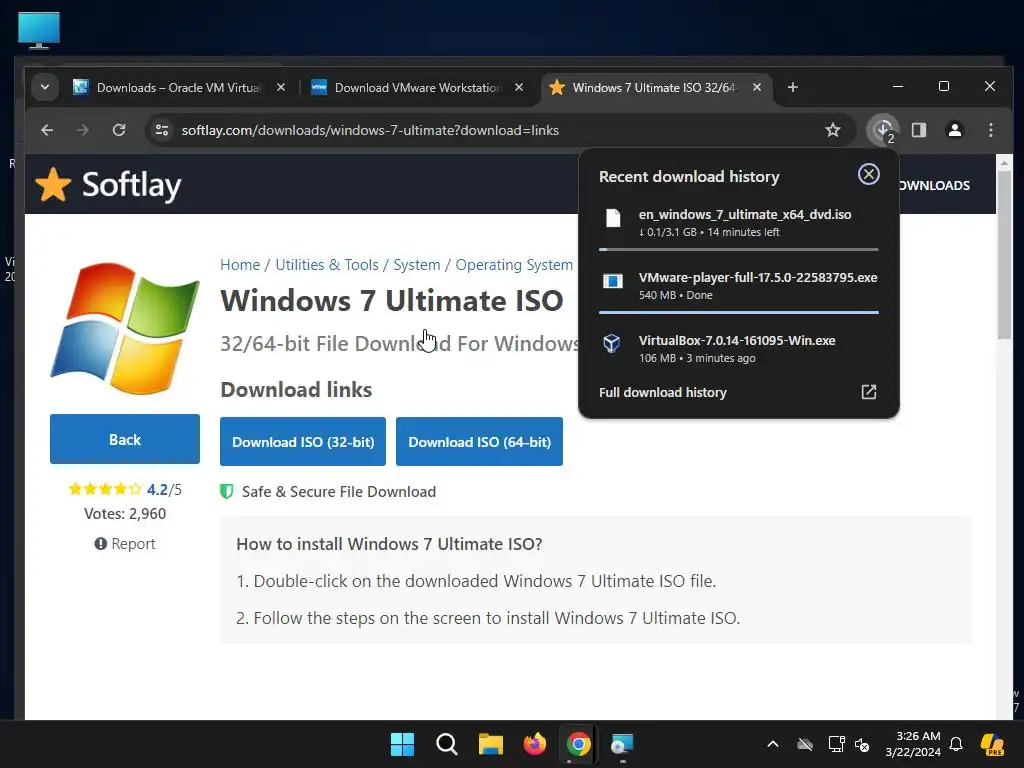Open the side panel icon
Viewport: 1024px width, 768px height.
(919, 130)
